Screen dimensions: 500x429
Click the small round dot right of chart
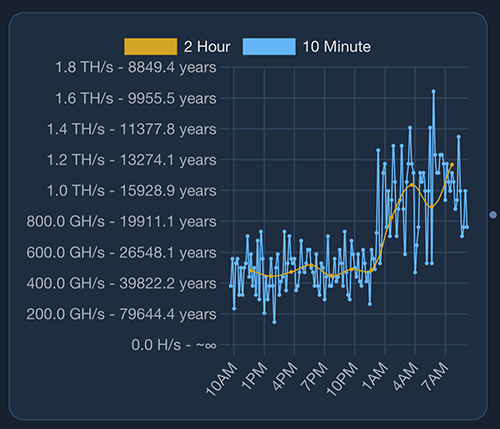point(493,215)
